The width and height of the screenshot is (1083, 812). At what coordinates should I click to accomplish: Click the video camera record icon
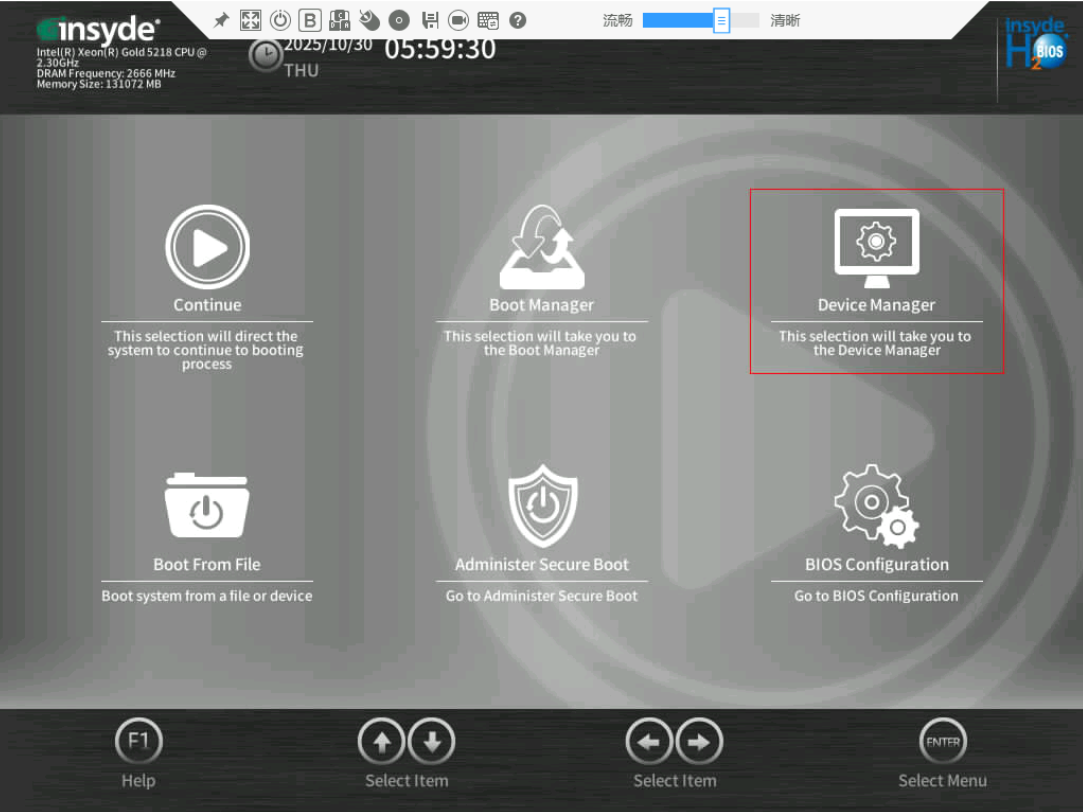pyautogui.click(x=458, y=20)
